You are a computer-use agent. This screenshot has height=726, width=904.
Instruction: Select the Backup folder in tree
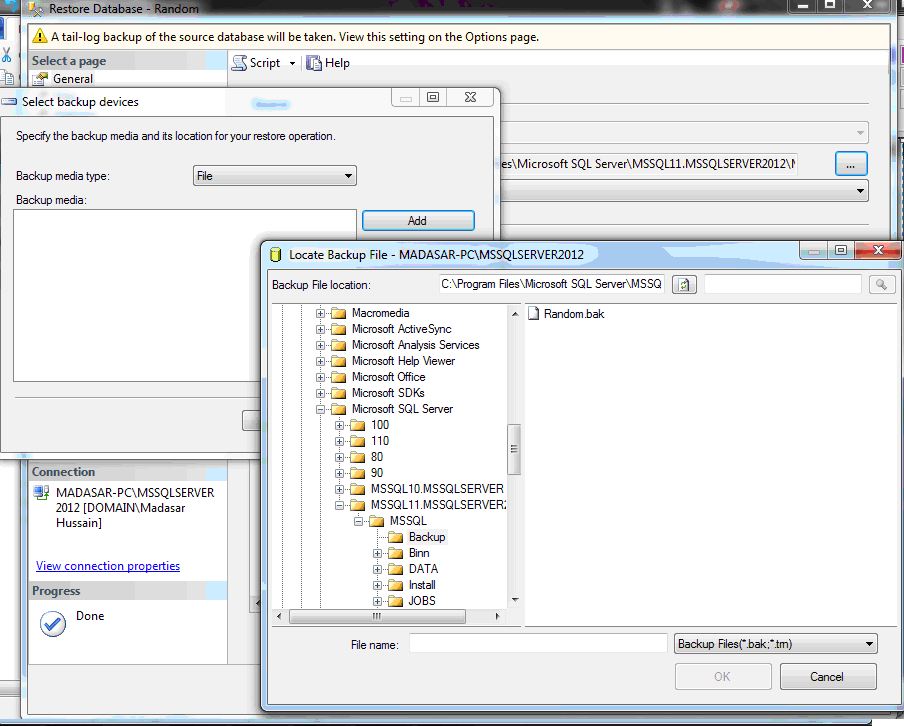click(x=426, y=537)
